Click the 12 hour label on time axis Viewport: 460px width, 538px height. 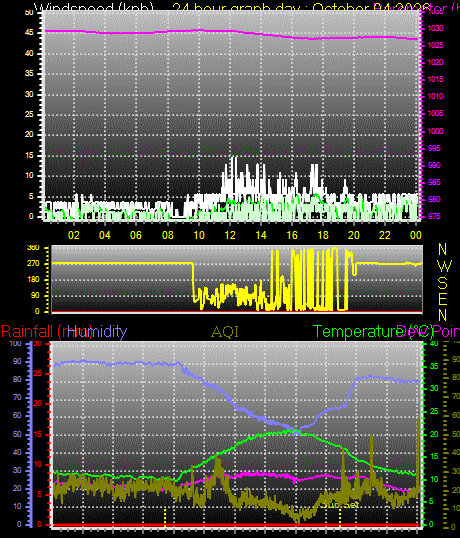click(230, 235)
